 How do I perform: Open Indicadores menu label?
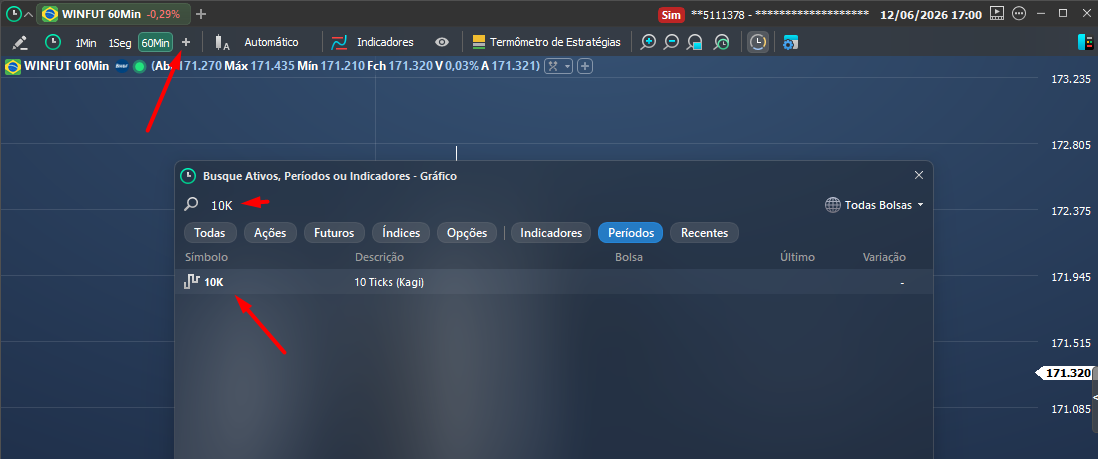[x=385, y=42]
